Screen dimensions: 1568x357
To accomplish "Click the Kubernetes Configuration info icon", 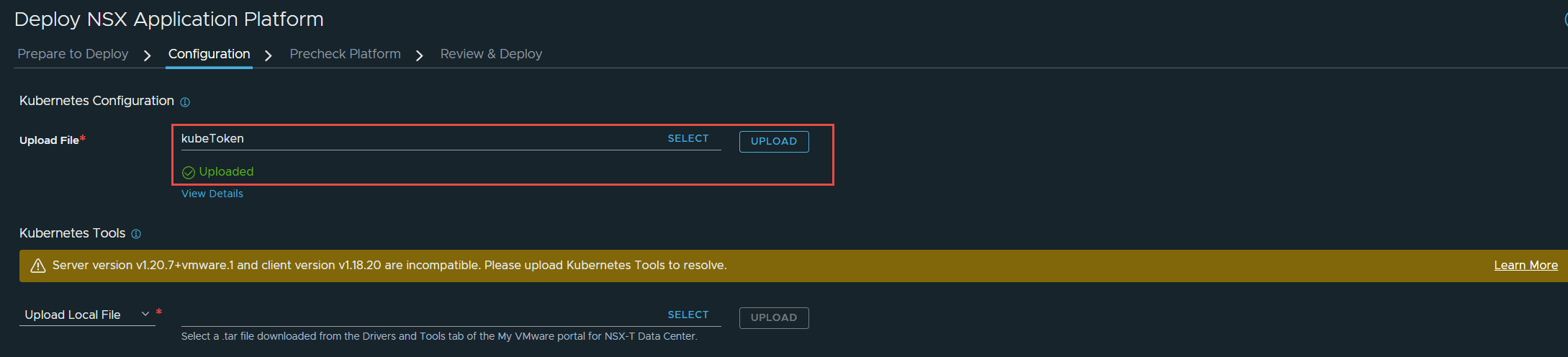I will [x=185, y=102].
